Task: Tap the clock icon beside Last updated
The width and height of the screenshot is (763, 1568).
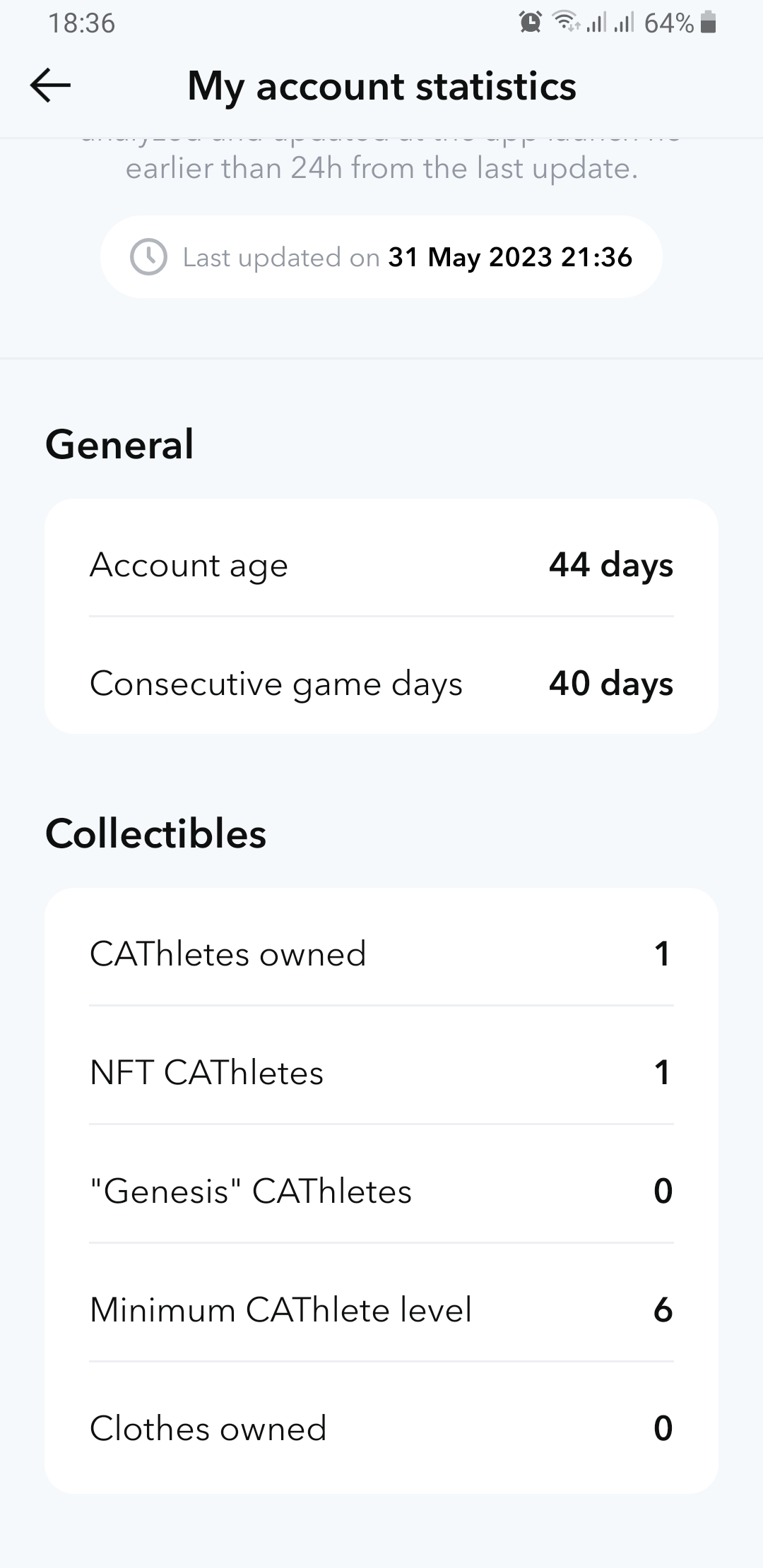Action: pyautogui.click(x=148, y=257)
